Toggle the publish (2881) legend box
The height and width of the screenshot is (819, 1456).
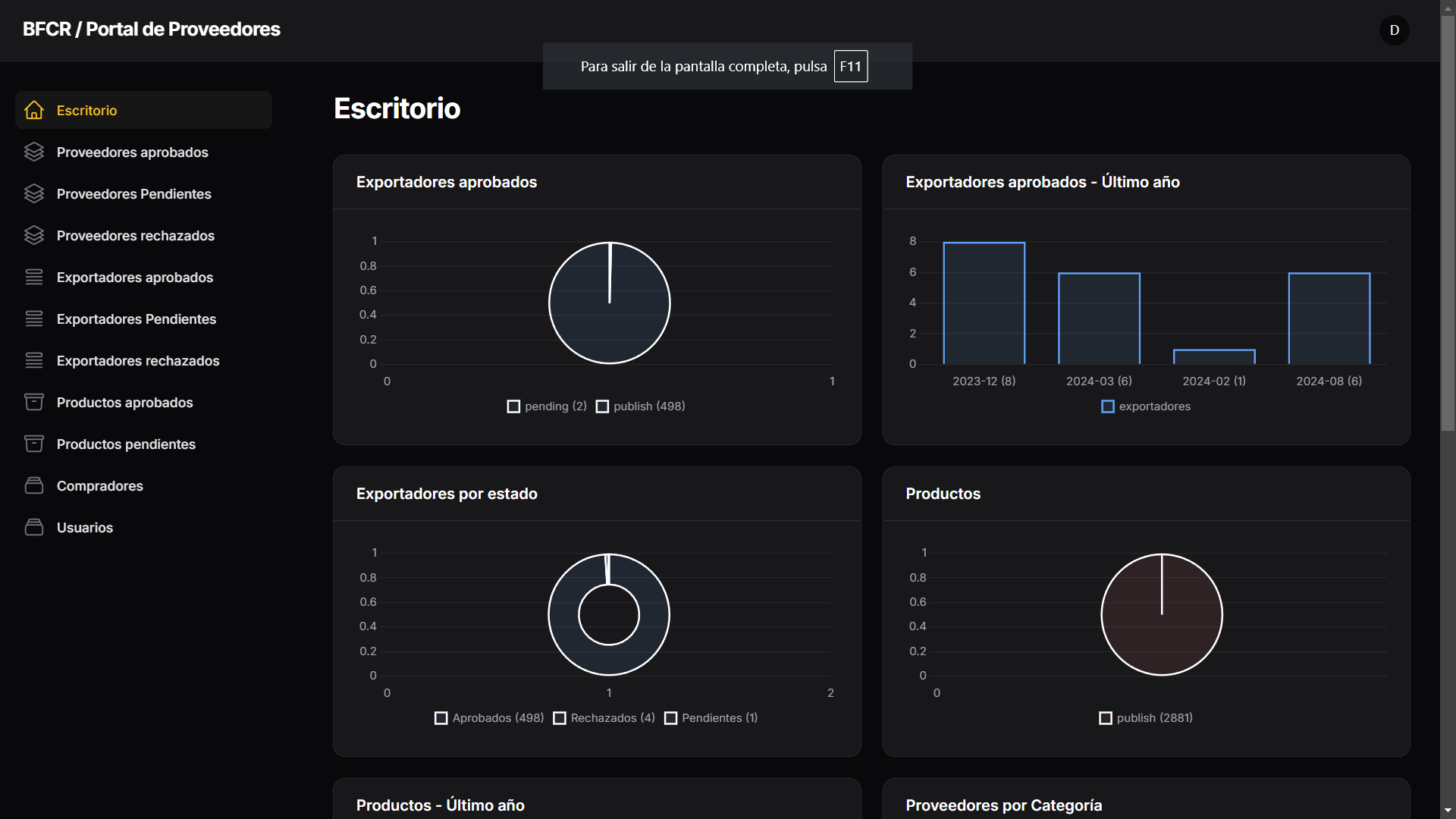1106,718
